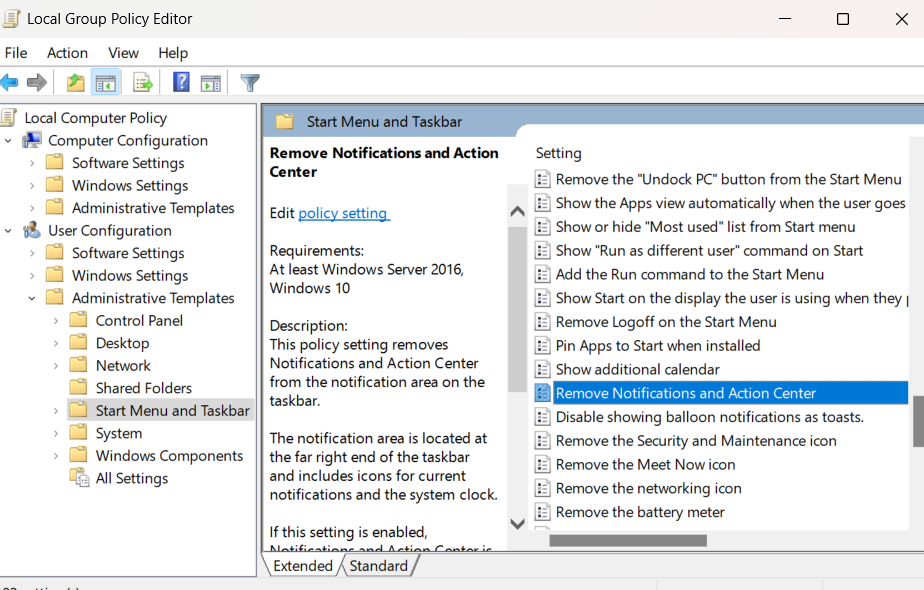Select Show or hide "Most used" list setting
The width and height of the screenshot is (924, 590).
coord(705,227)
